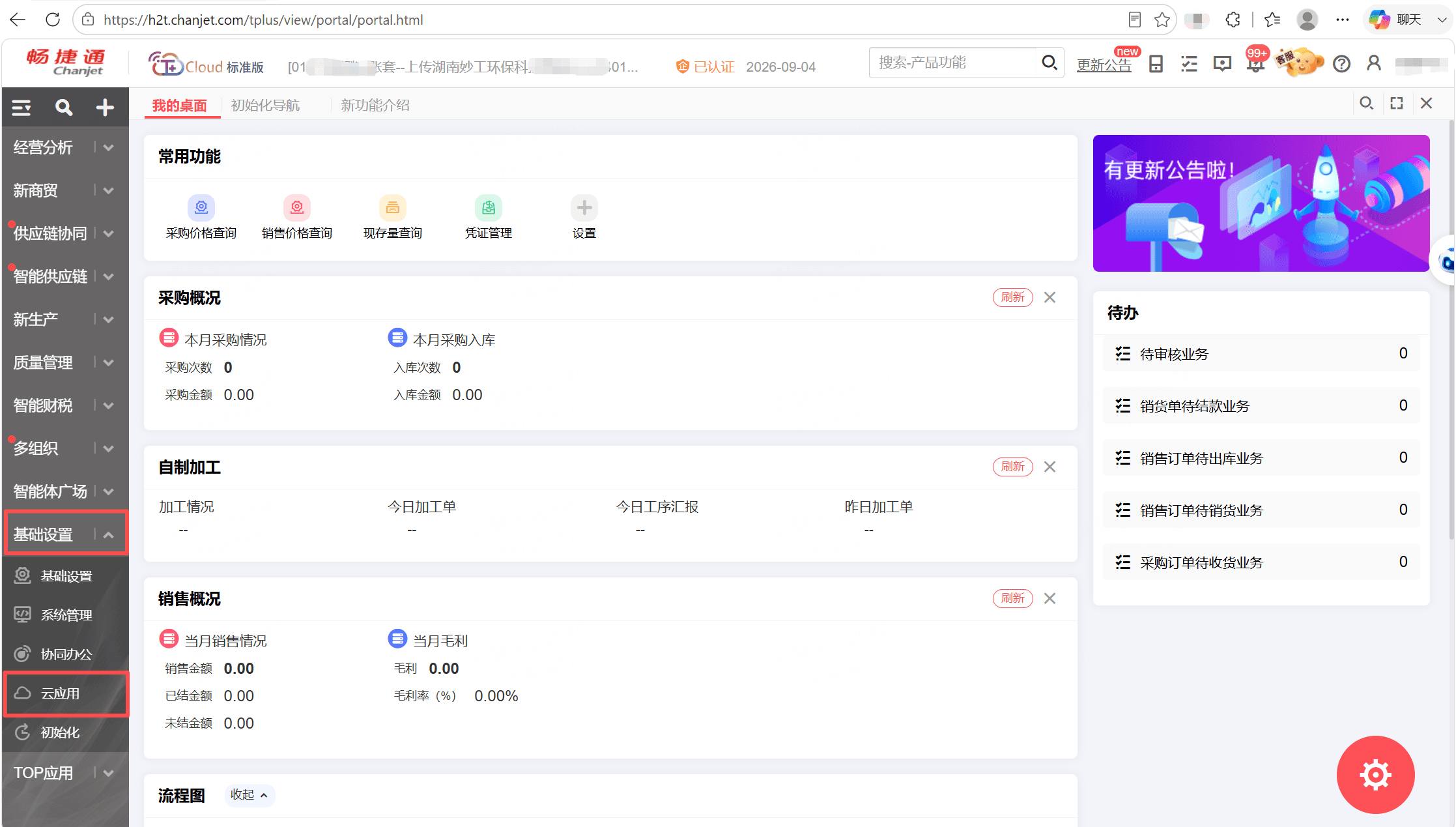Click the plus 设置 icon in 常用功能
The image size is (1456, 827).
pyautogui.click(x=584, y=207)
